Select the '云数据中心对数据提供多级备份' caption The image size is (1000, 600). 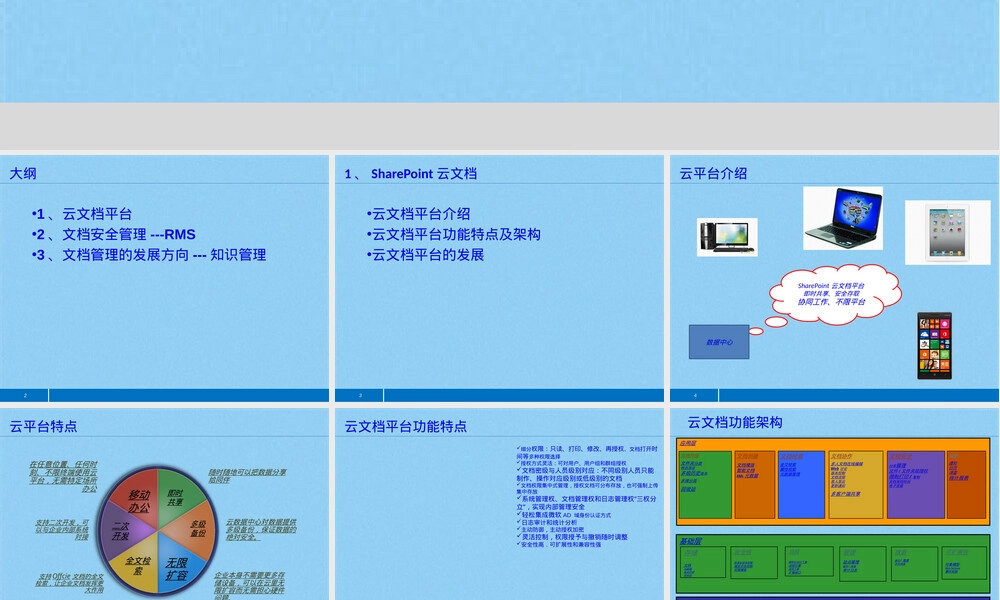(261, 529)
